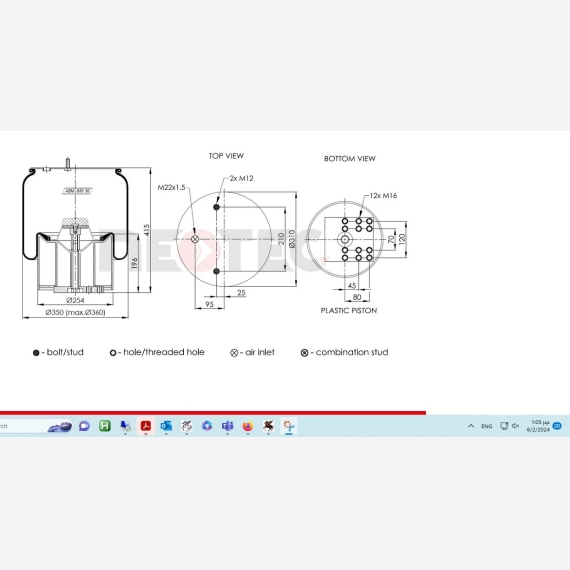
Task: Open the remote desktop connection taskbar icon
Action: (x=125, y=426)
